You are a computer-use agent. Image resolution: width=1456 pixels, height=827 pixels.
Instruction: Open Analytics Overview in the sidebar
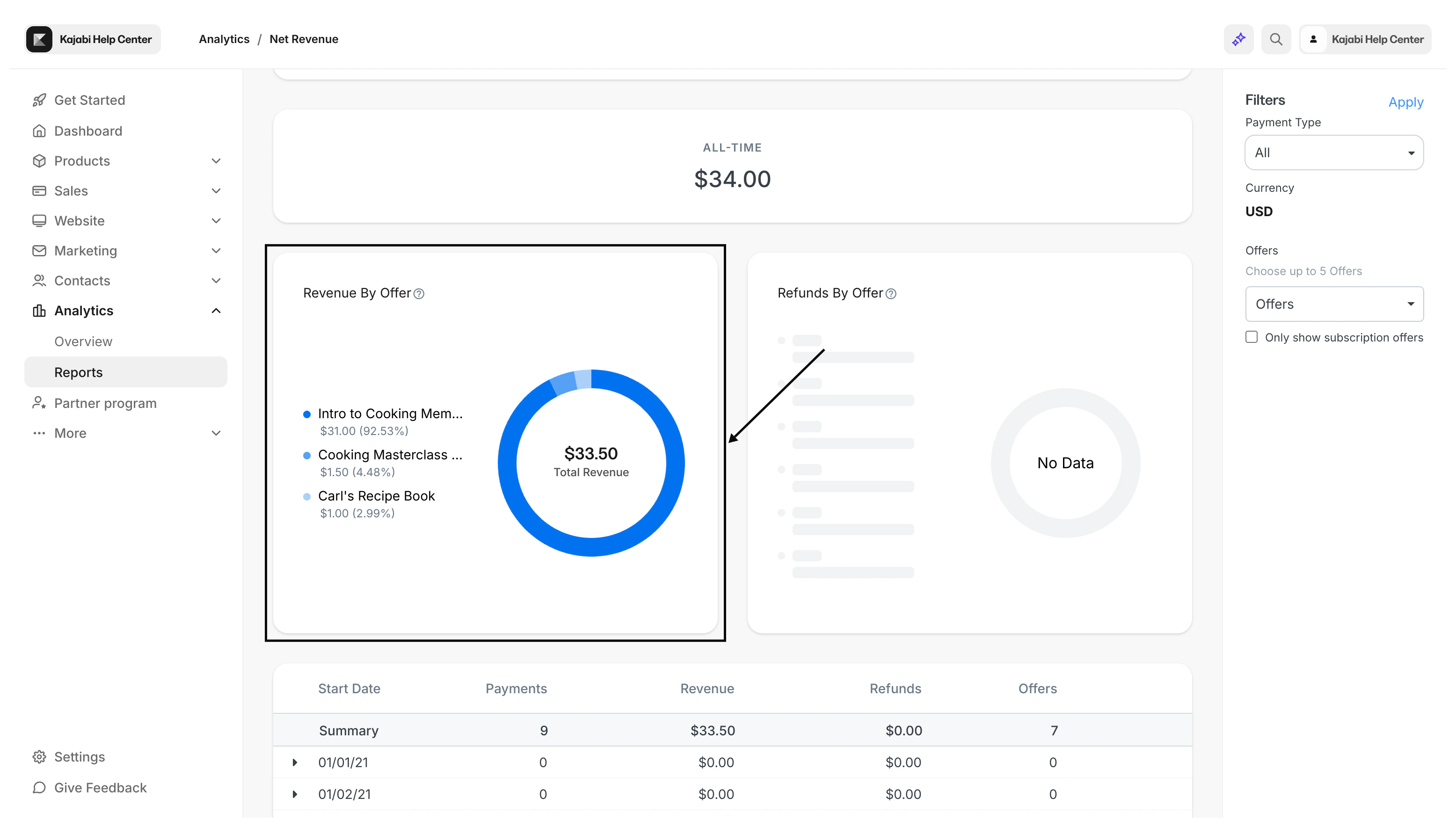click(83, 341)
